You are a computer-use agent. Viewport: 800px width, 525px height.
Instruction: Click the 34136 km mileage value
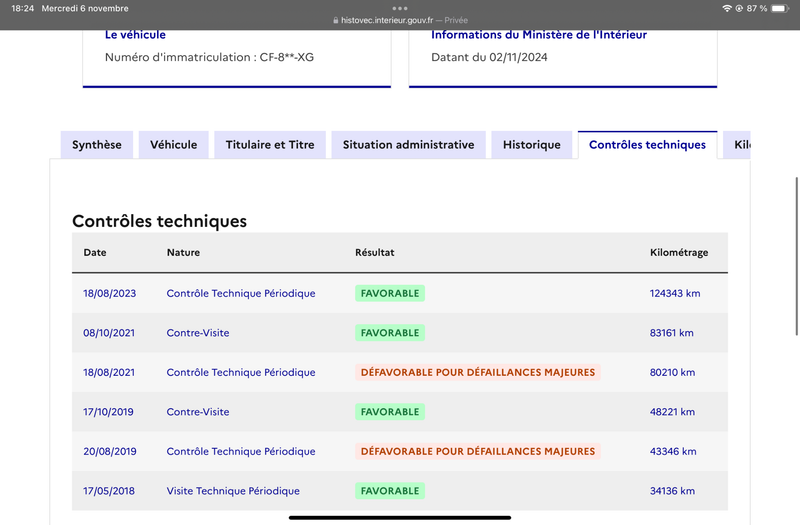pos(672,491)
